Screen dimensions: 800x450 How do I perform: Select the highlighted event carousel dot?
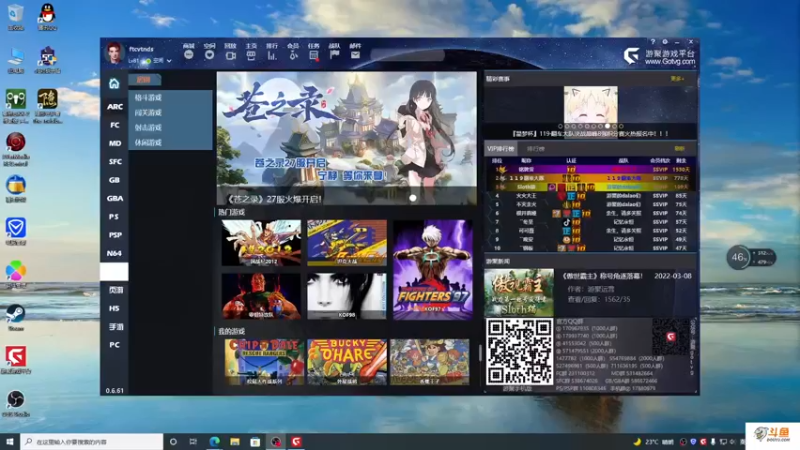[607, 126]
